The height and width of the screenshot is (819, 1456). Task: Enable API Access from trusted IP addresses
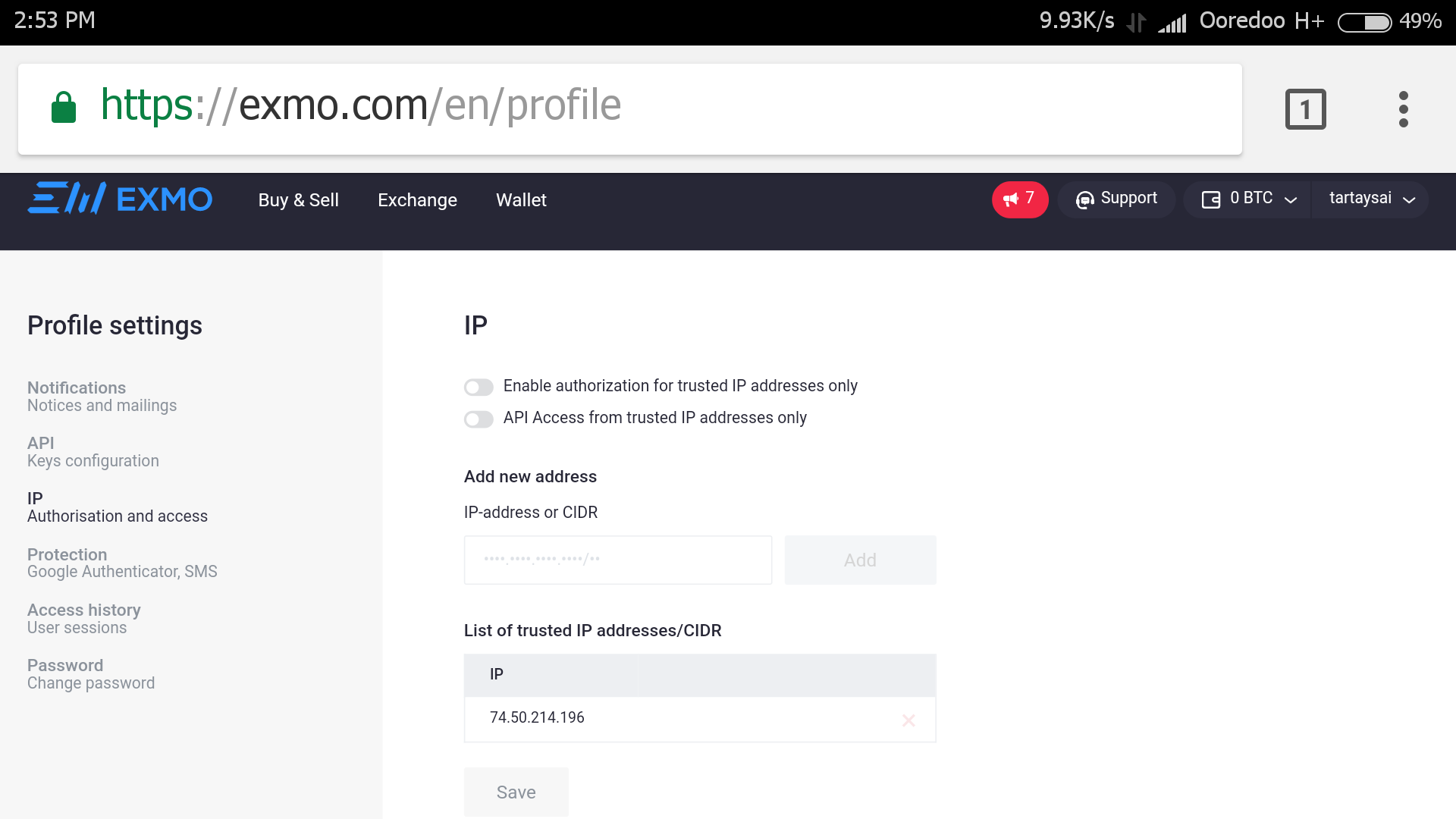tap(478, 418)
